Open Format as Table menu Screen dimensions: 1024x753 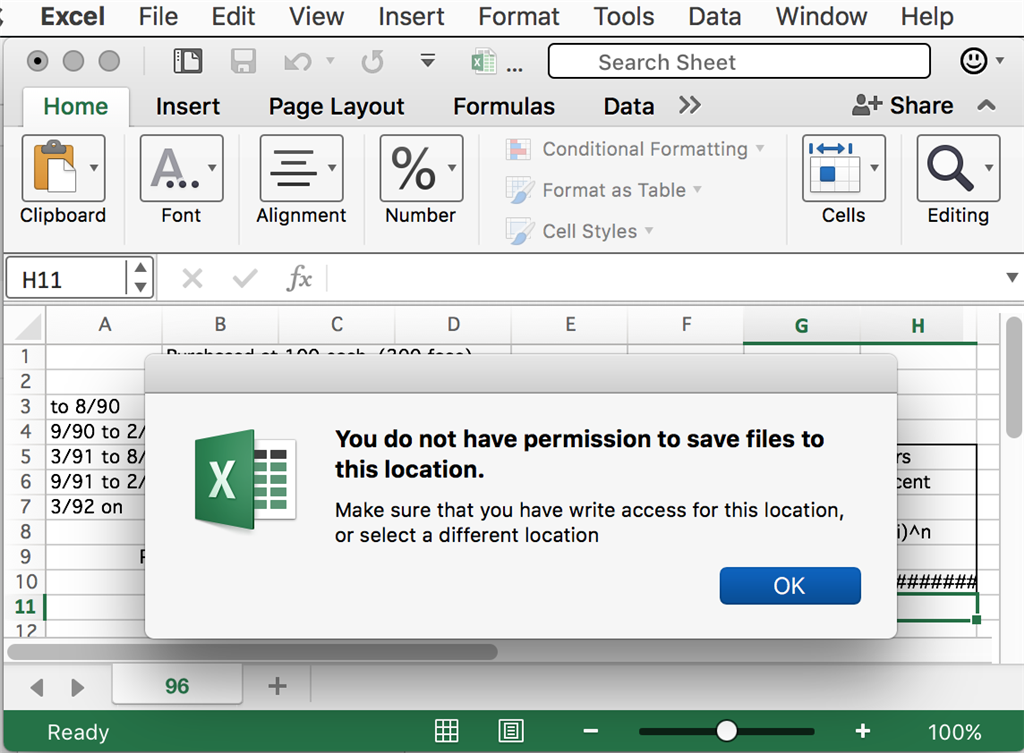pyautogui.click(x=604, y=190)
